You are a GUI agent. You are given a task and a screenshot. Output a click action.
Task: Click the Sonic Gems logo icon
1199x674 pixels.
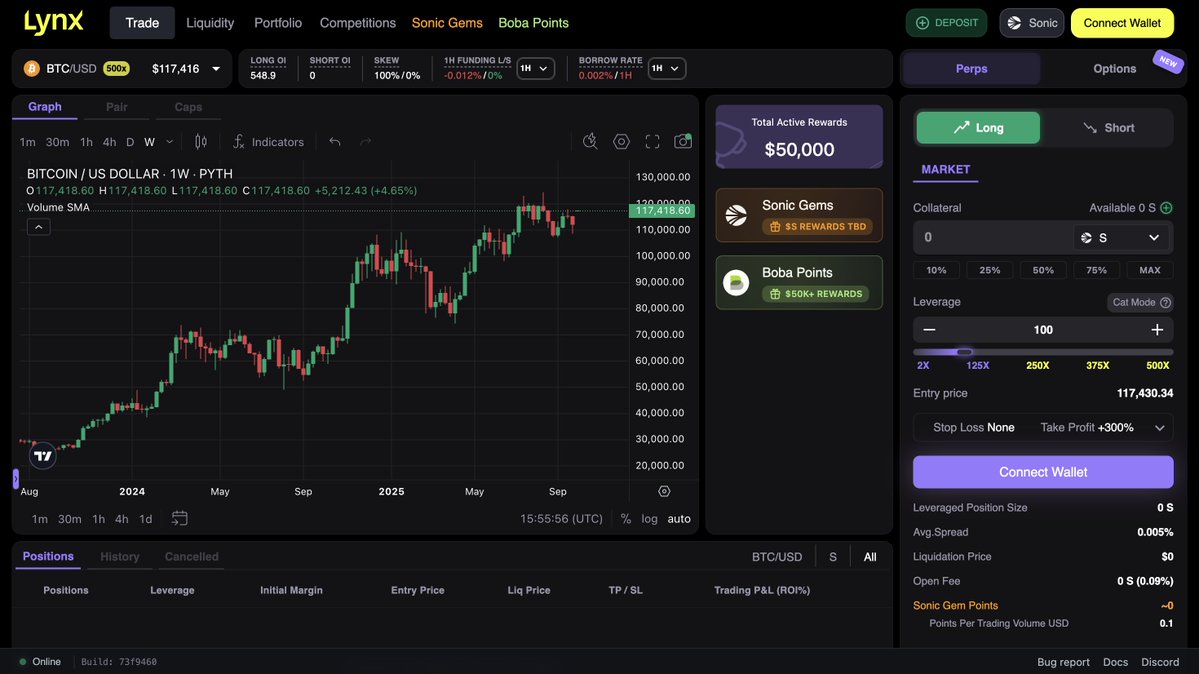(736, 216)
